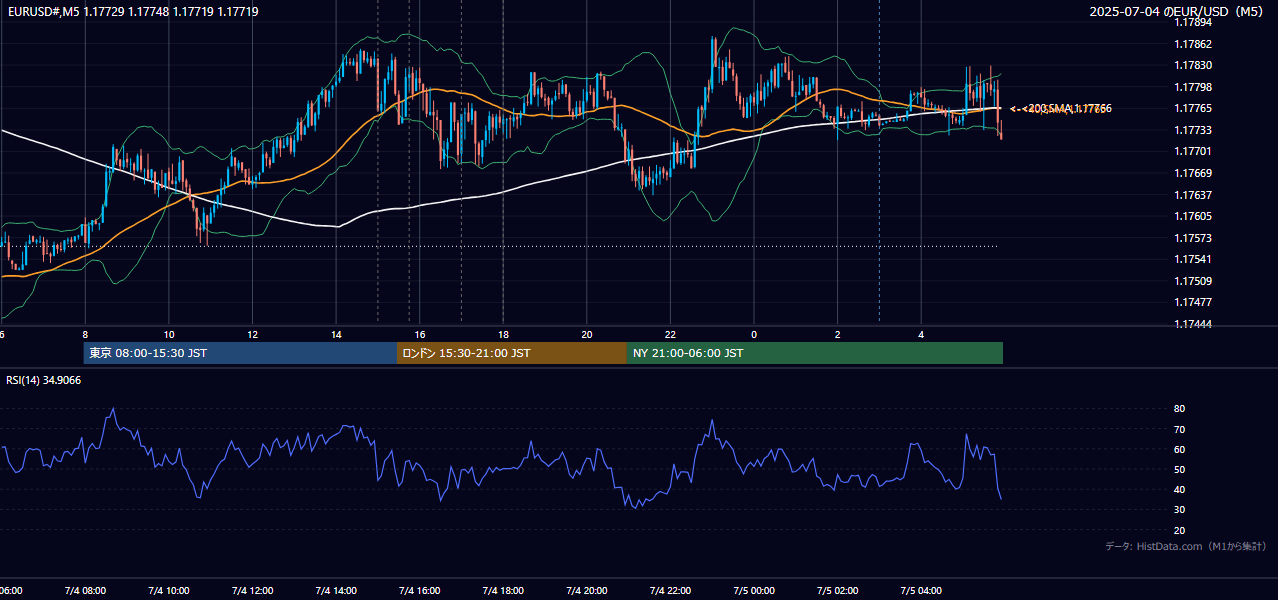
Task: Click price axis label 1.17733
Action: (1192, 130)
